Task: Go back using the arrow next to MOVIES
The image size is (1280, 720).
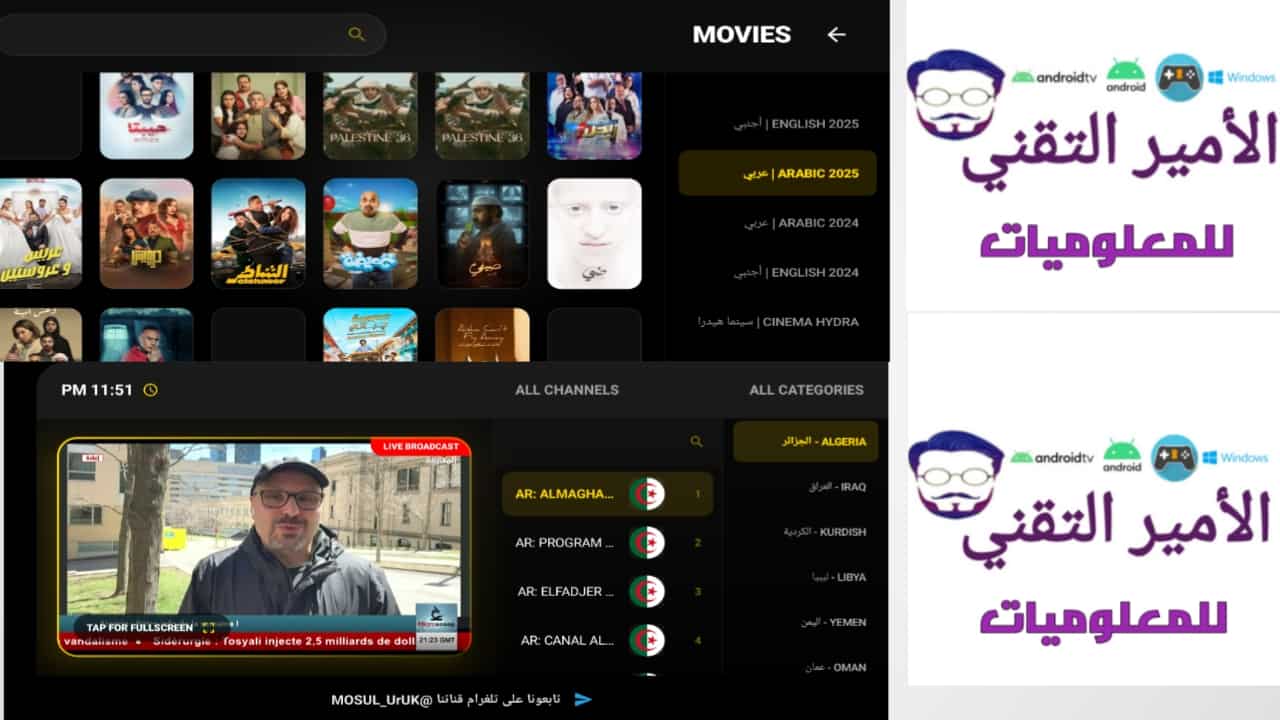Action: (x=836, y=34)
